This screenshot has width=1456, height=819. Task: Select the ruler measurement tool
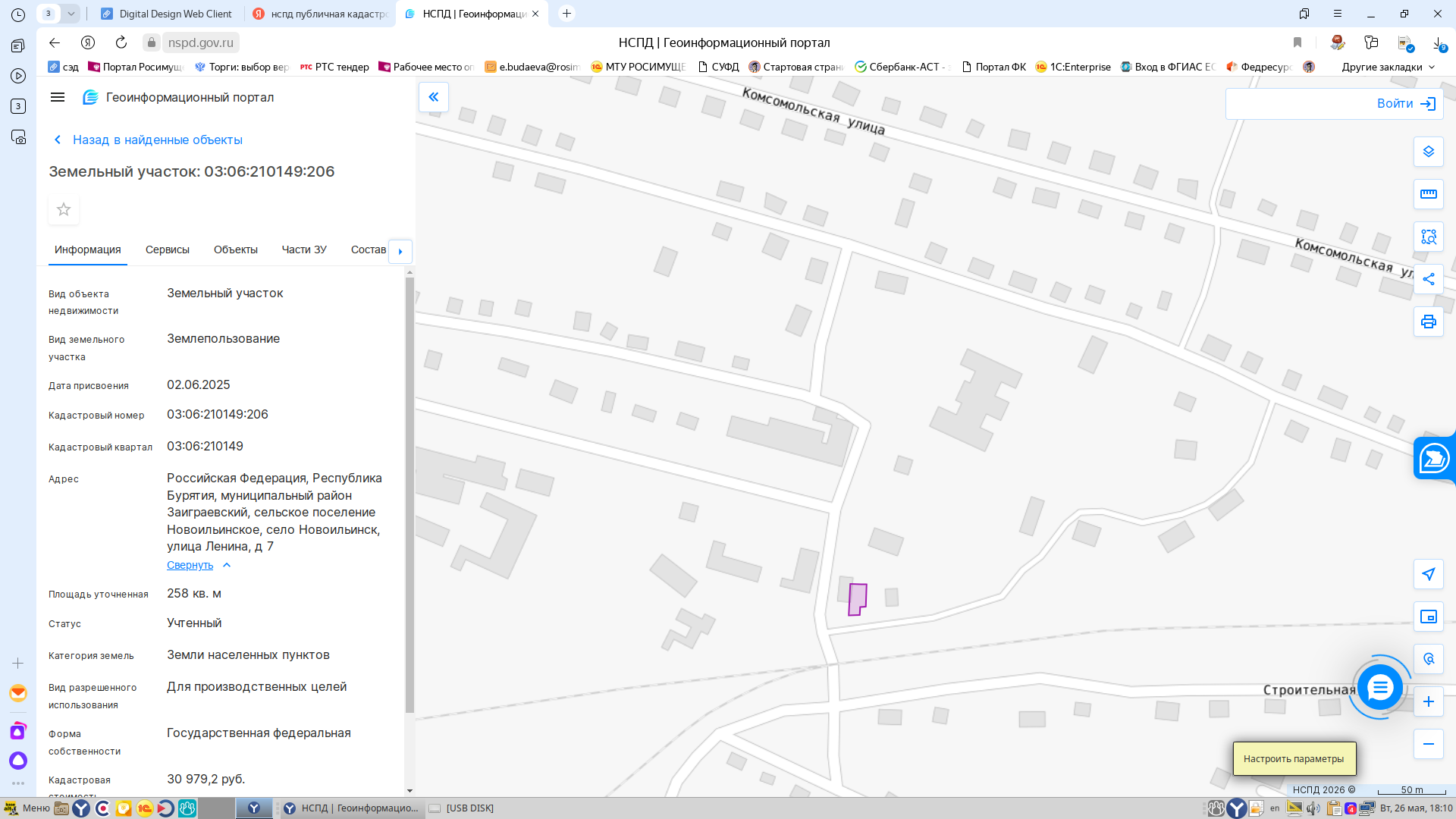click(1428, 194)
